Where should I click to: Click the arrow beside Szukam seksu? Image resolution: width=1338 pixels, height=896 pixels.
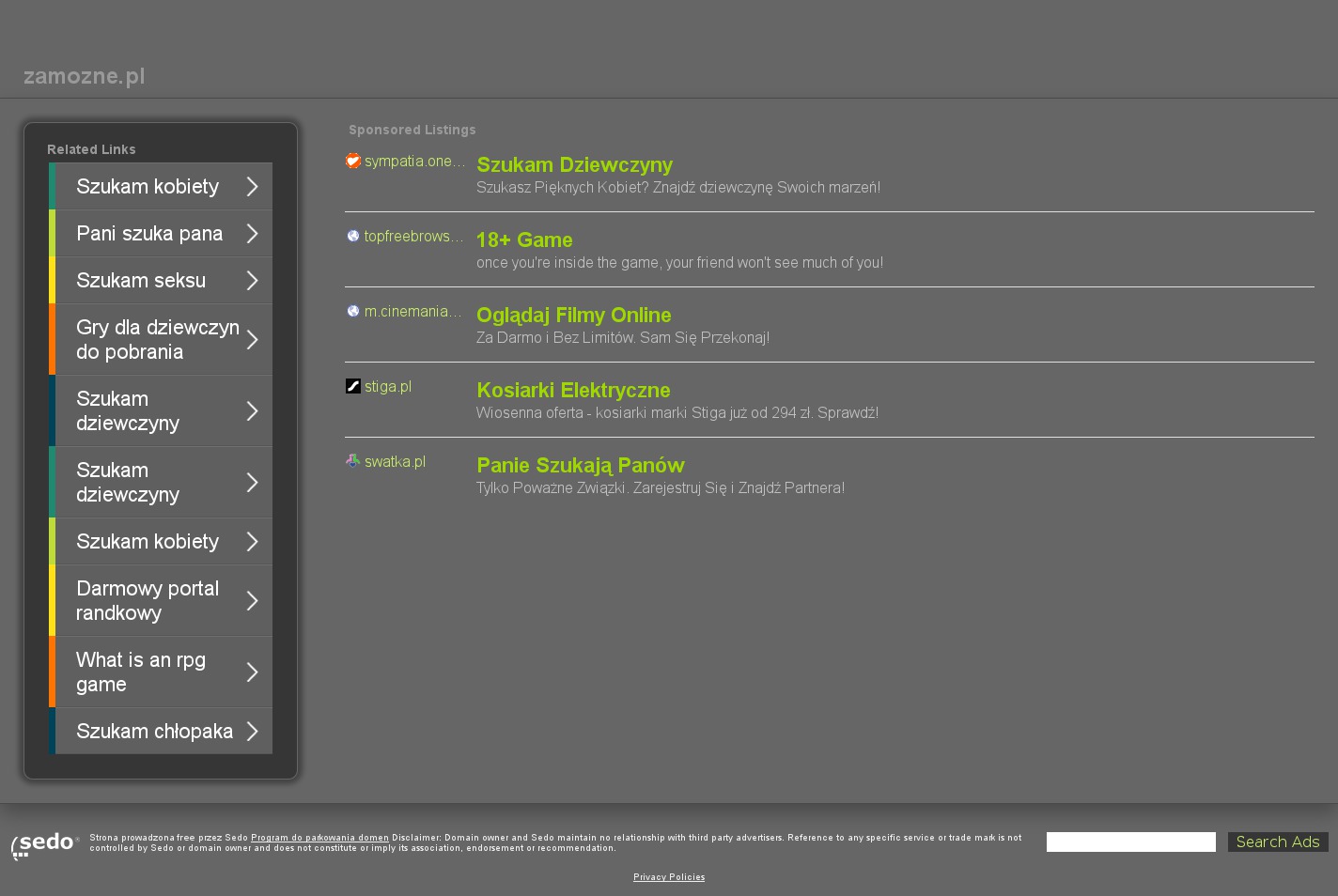click(x=252, y=281)
